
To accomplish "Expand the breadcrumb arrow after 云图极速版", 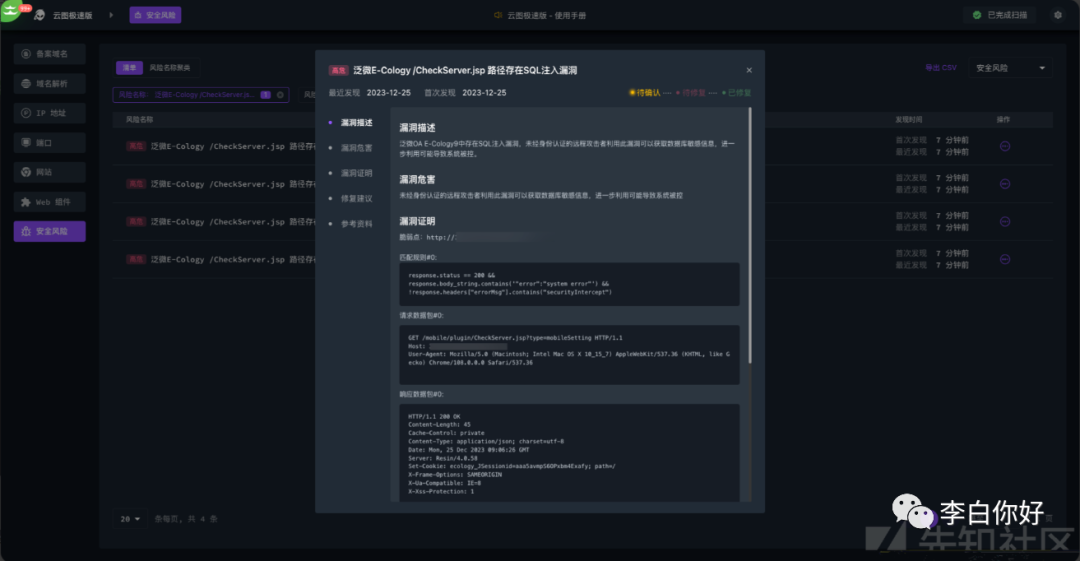I will click(111, 15).
